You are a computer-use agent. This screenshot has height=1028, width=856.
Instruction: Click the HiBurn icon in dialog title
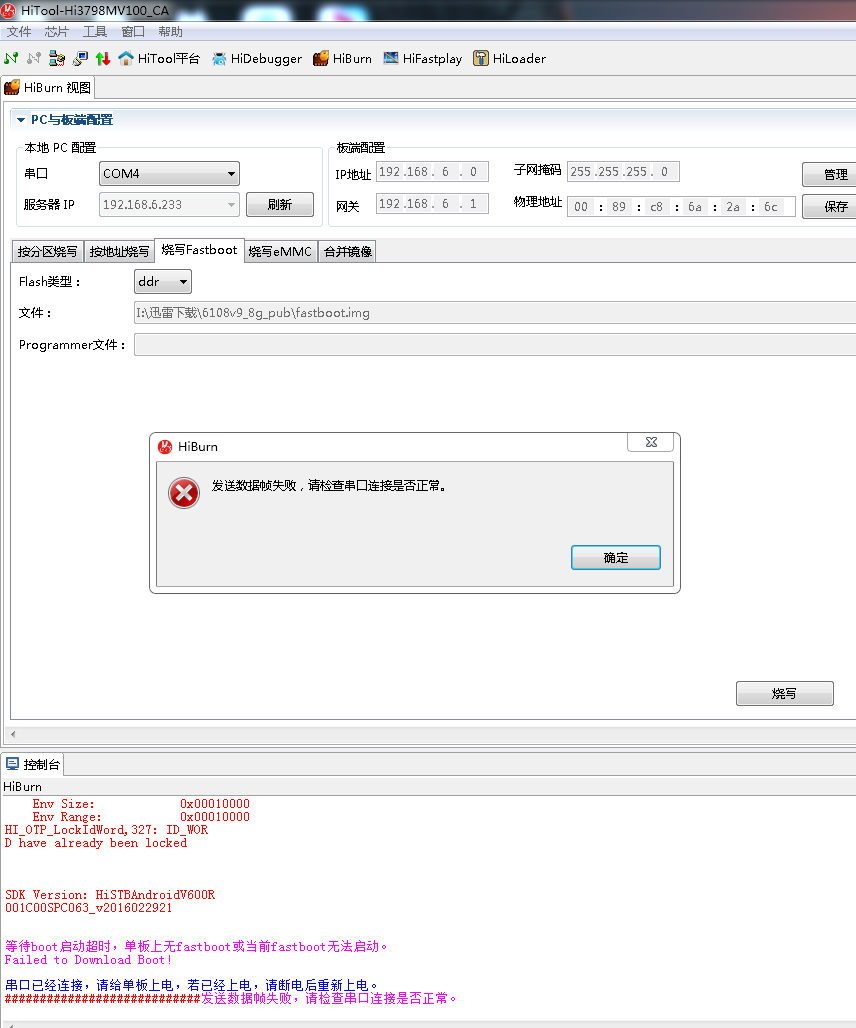point(165,446)
